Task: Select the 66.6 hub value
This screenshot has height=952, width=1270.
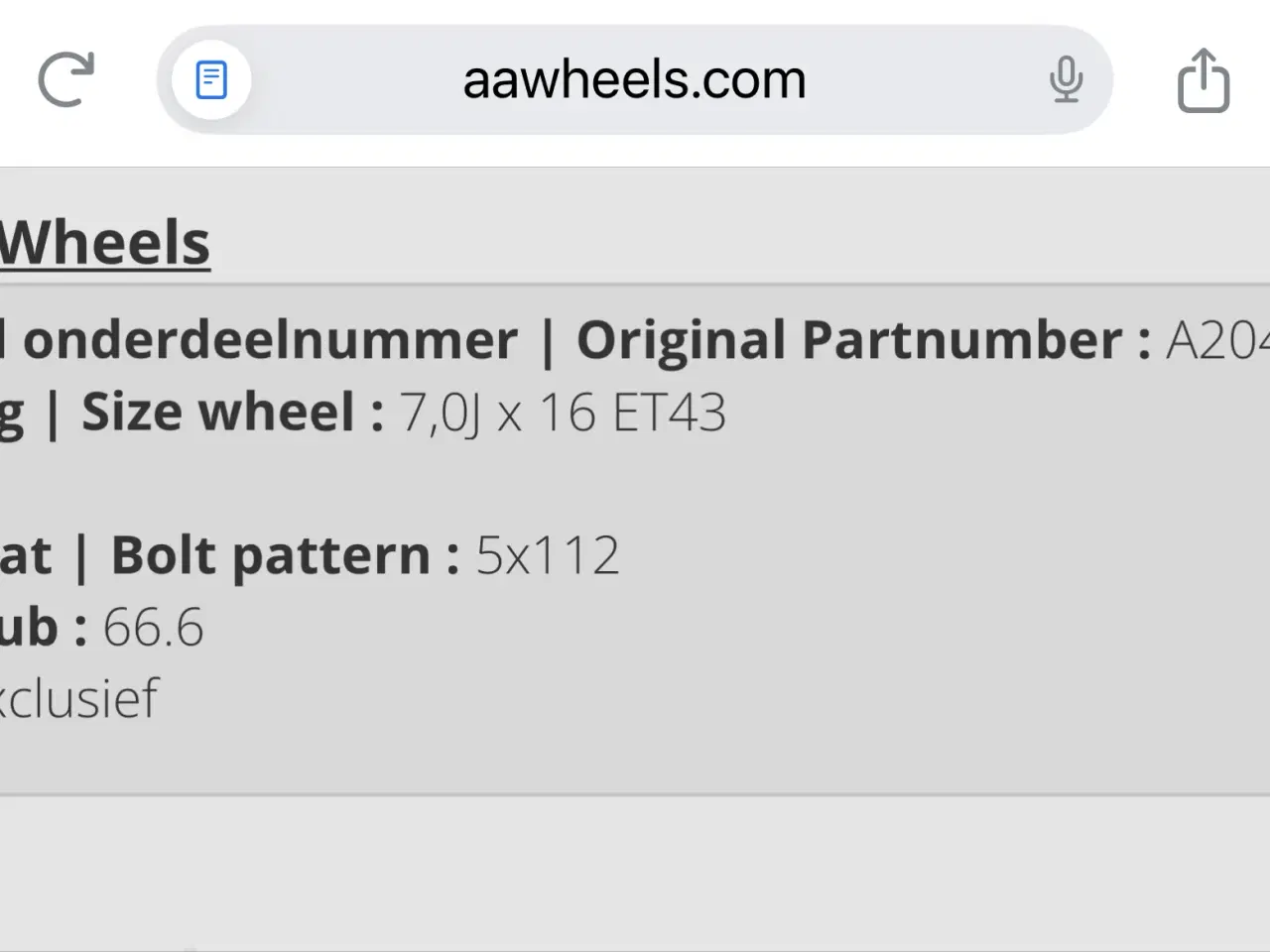Action: [x=154, y=628]
